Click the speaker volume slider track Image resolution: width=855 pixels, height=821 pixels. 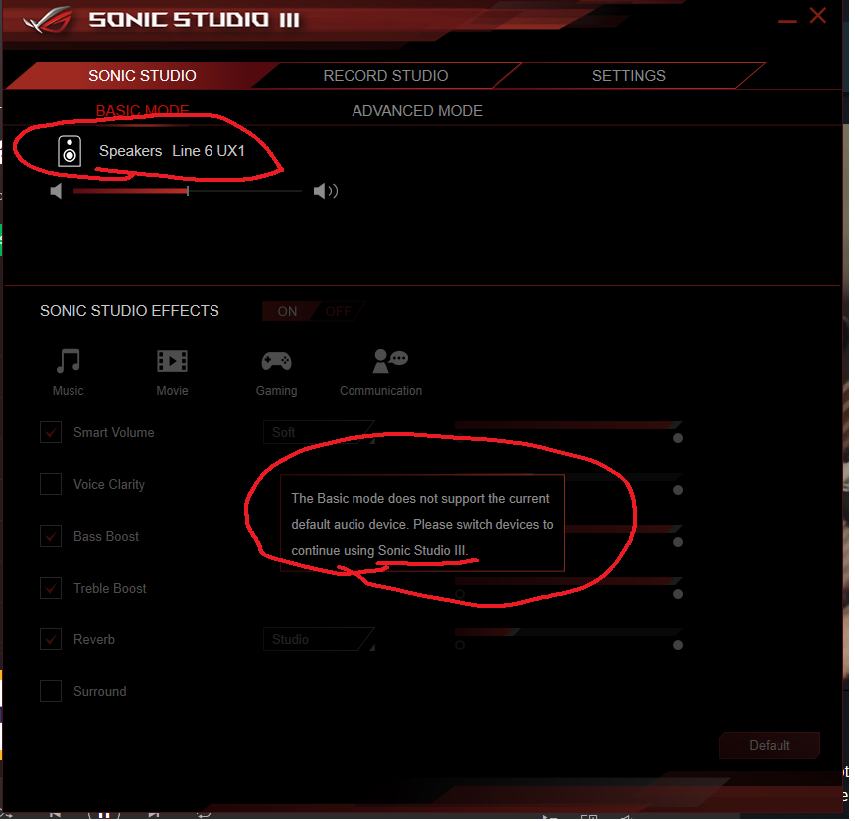pos(187,191)
